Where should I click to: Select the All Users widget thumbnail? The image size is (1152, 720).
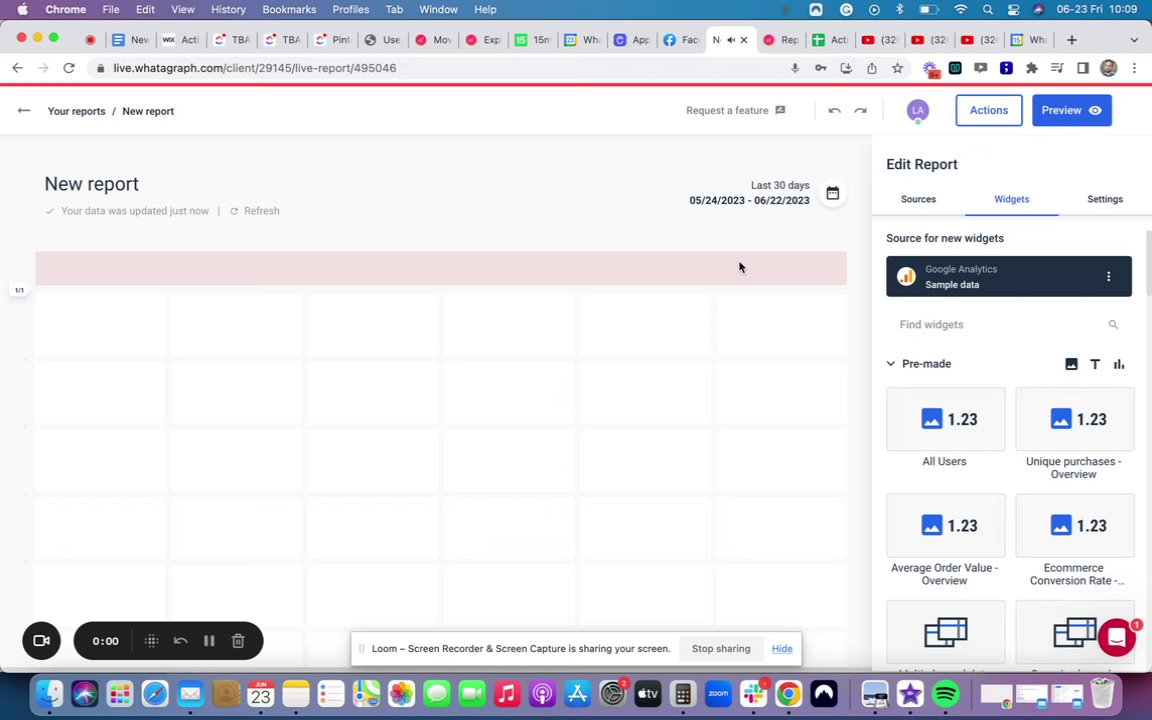coord(946,419)
